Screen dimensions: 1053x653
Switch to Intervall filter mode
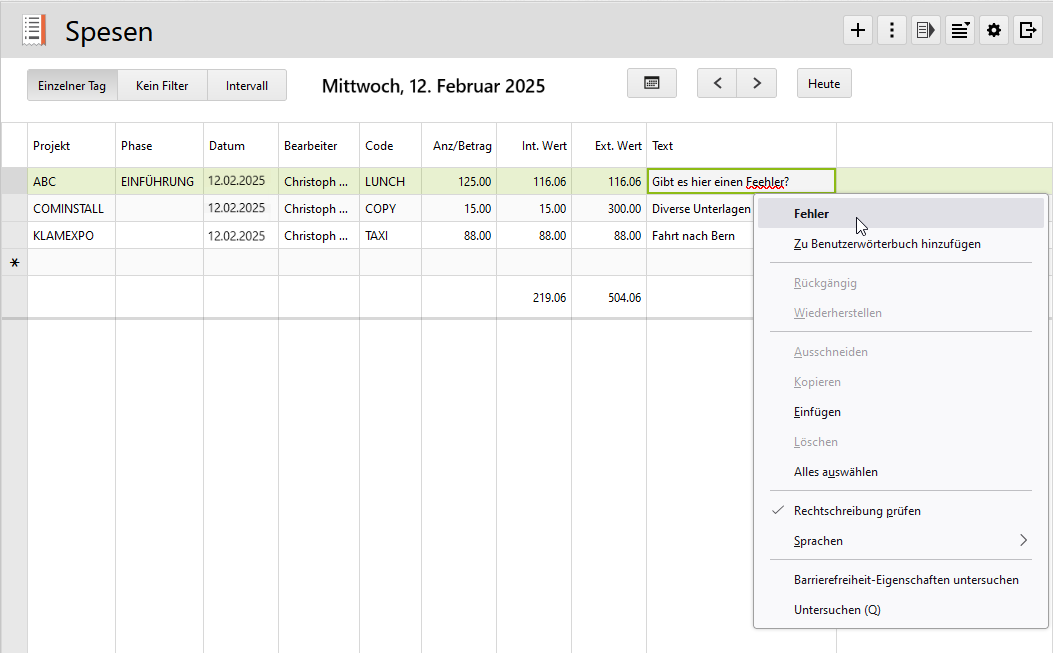pyautogui.click(x=247, y=85)
